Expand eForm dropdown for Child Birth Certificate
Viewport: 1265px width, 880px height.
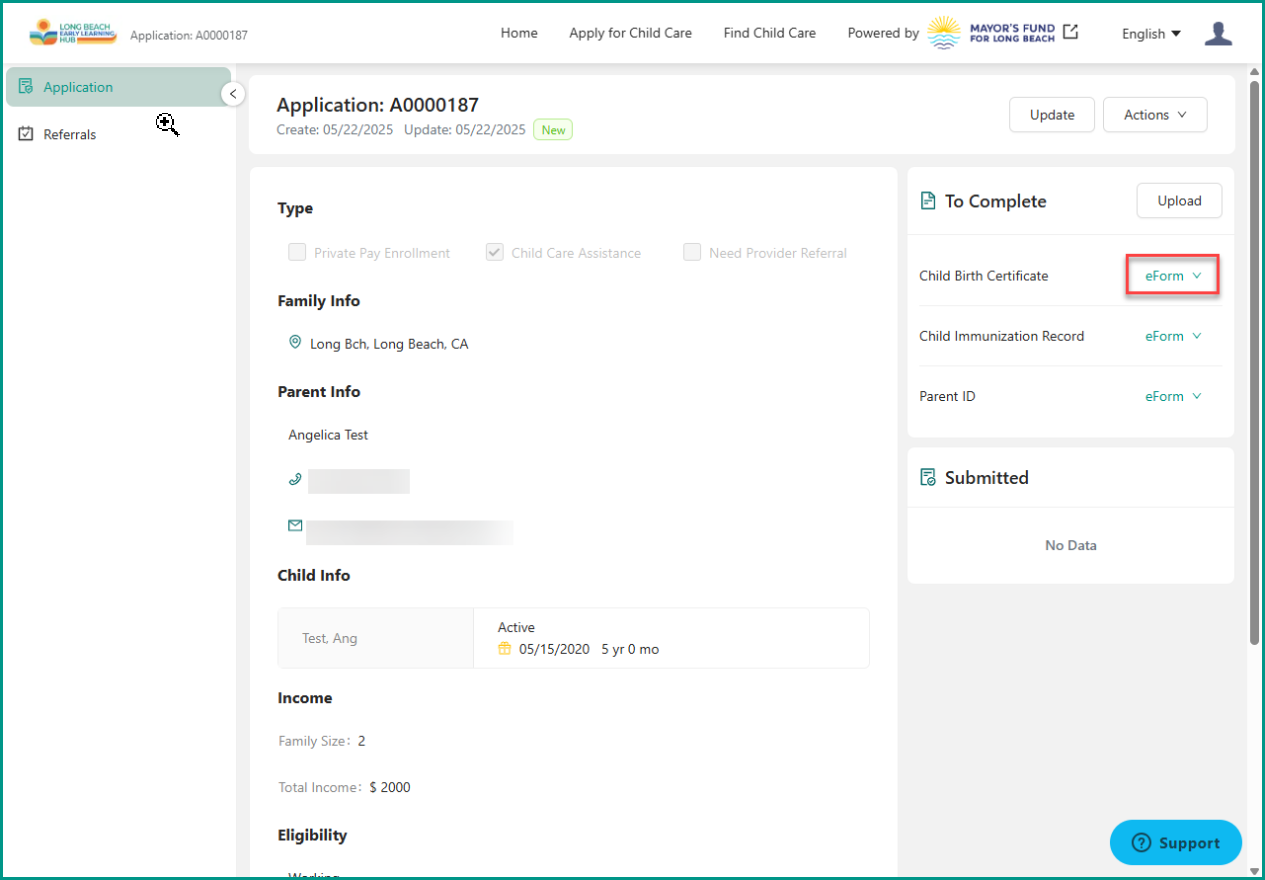(x=1173, y=275)
